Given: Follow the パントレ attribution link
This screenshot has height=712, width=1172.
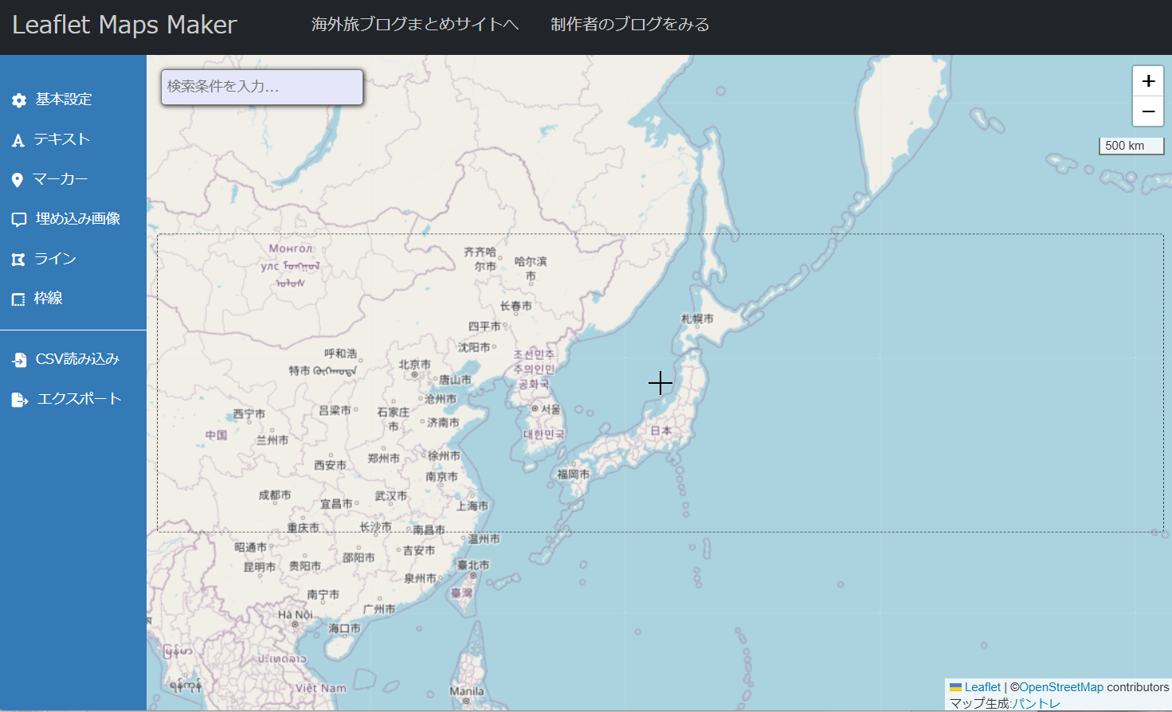Looking at the screenshot, I should [x=1036, y=704].
